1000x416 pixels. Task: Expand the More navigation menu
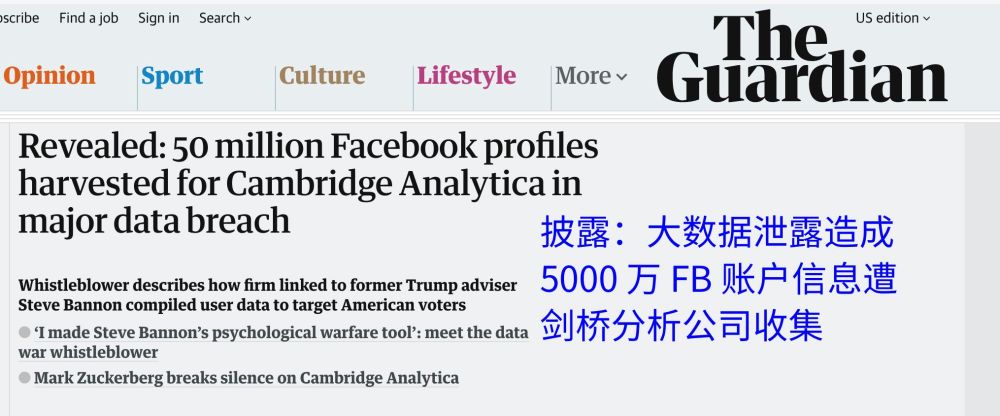591,76
